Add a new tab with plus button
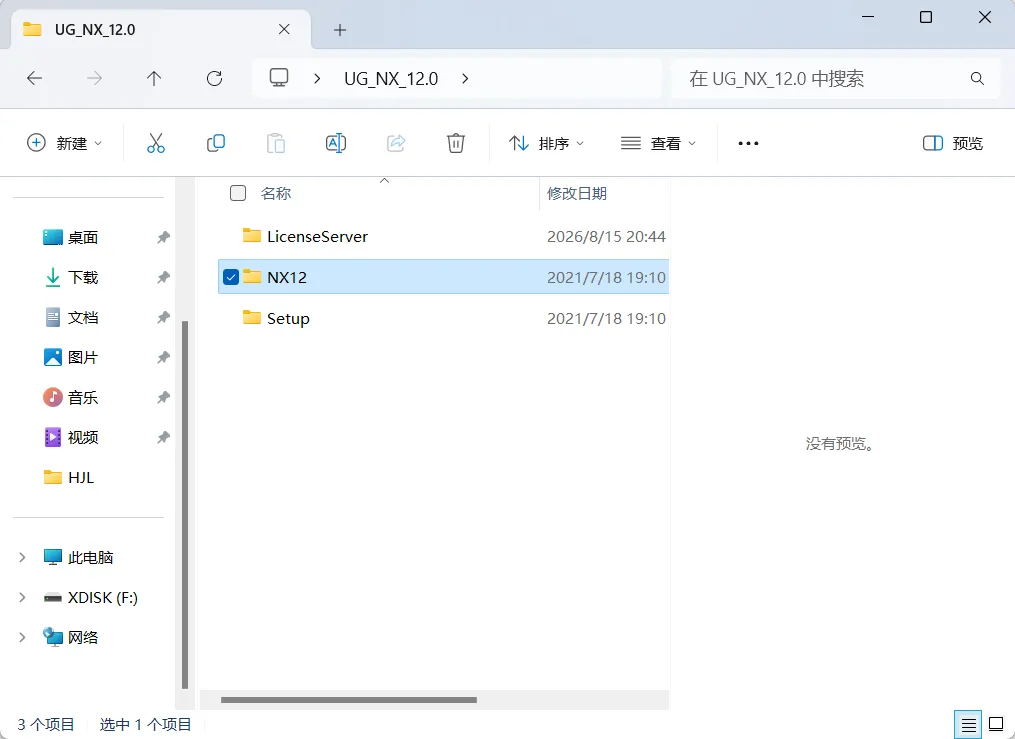Viewport: 1015px width, 739px height. point(340,30)
